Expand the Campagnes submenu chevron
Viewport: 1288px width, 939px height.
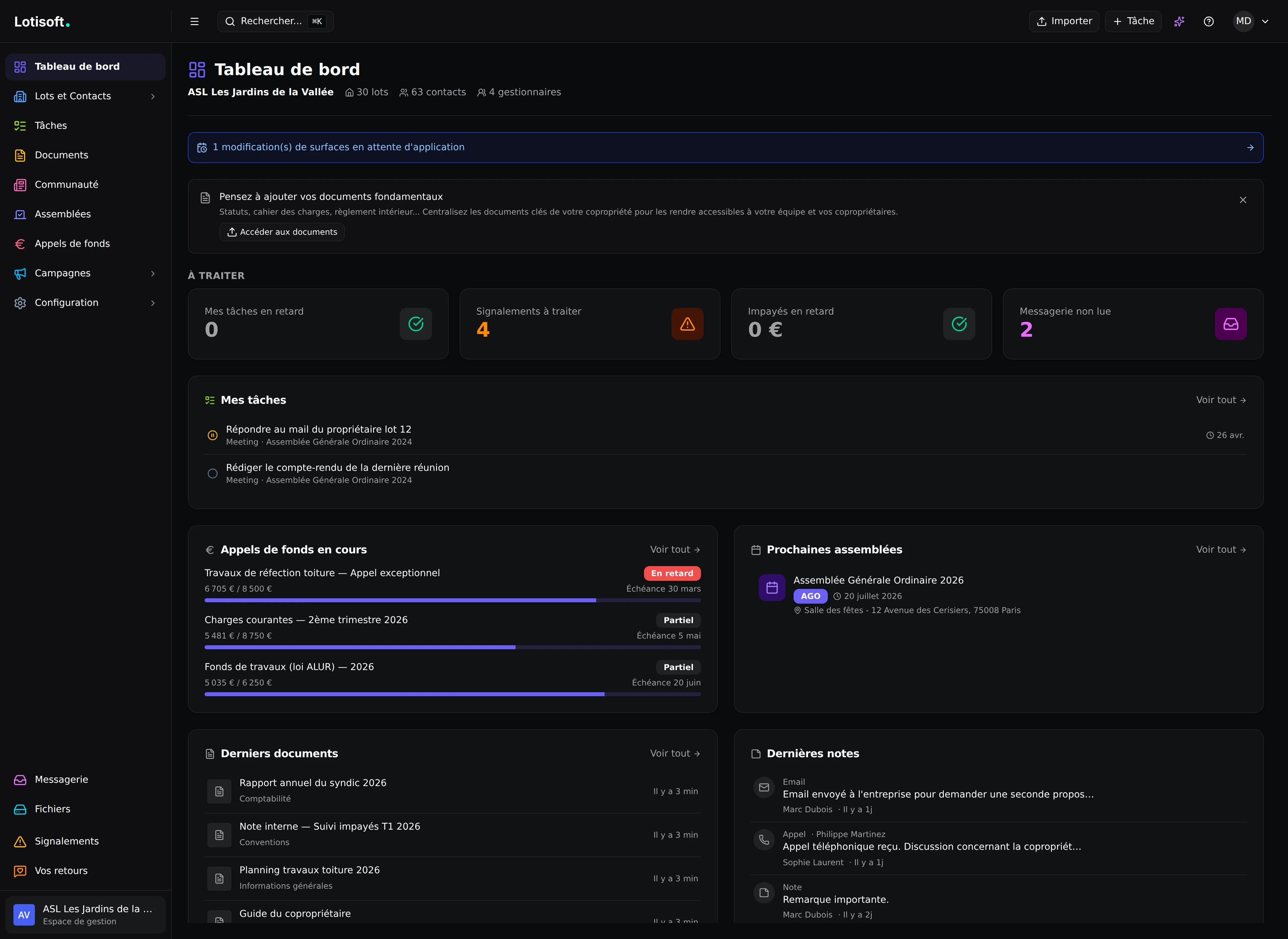click(152, 273)
